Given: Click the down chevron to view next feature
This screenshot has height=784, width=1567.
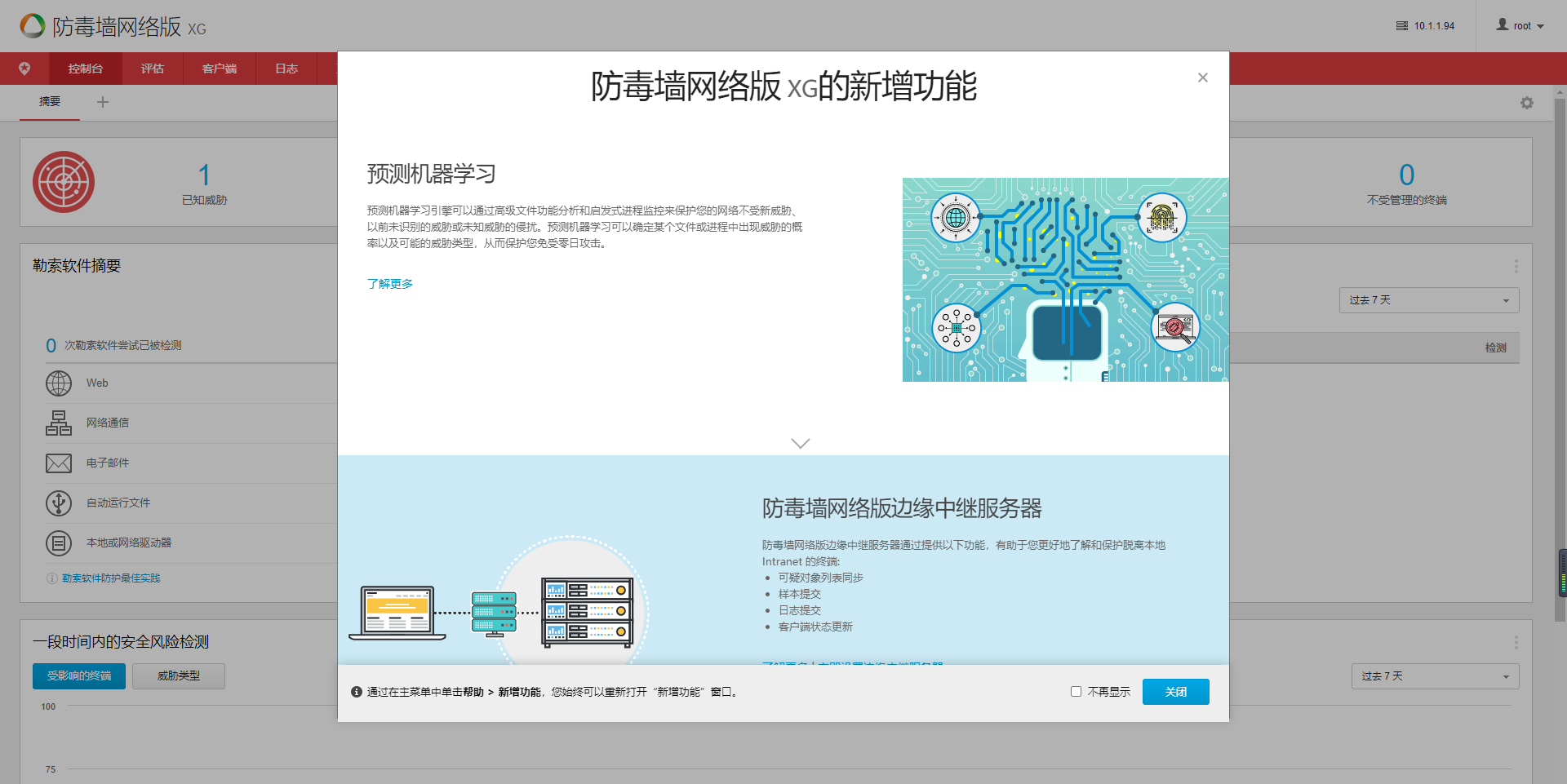Looking at the screenshot, I should click(800, 443).
